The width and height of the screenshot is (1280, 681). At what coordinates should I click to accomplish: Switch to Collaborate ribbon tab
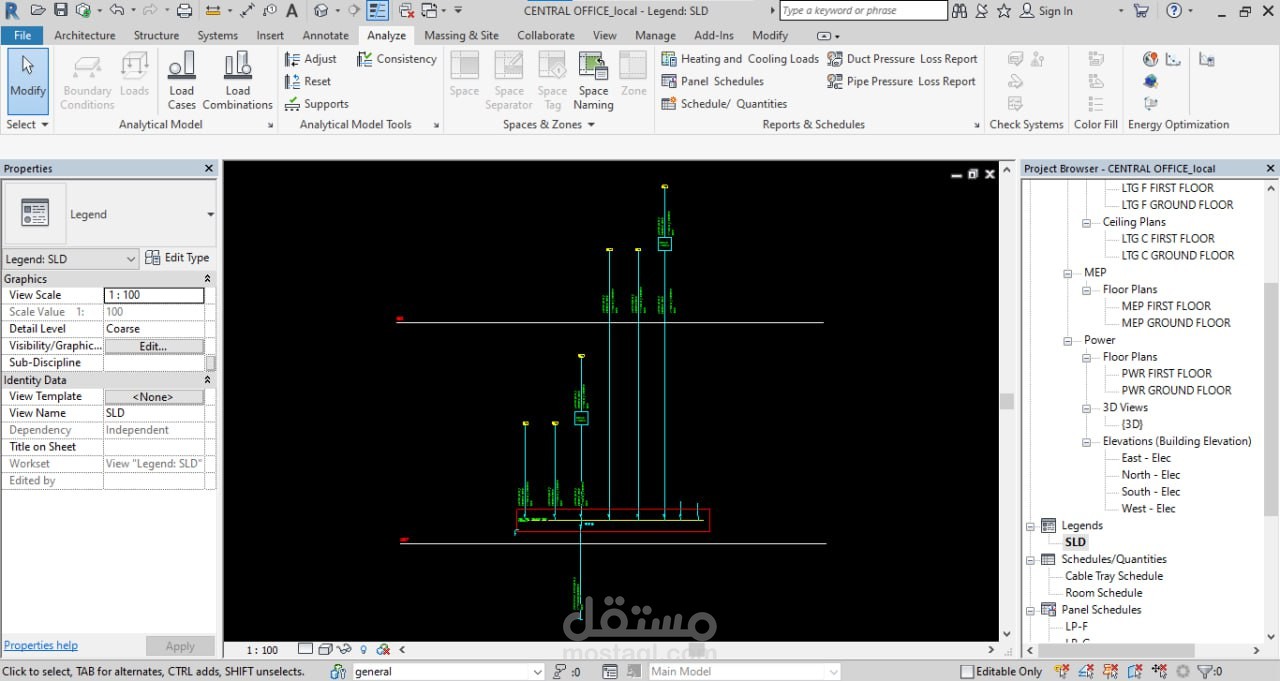click(546, 35)
